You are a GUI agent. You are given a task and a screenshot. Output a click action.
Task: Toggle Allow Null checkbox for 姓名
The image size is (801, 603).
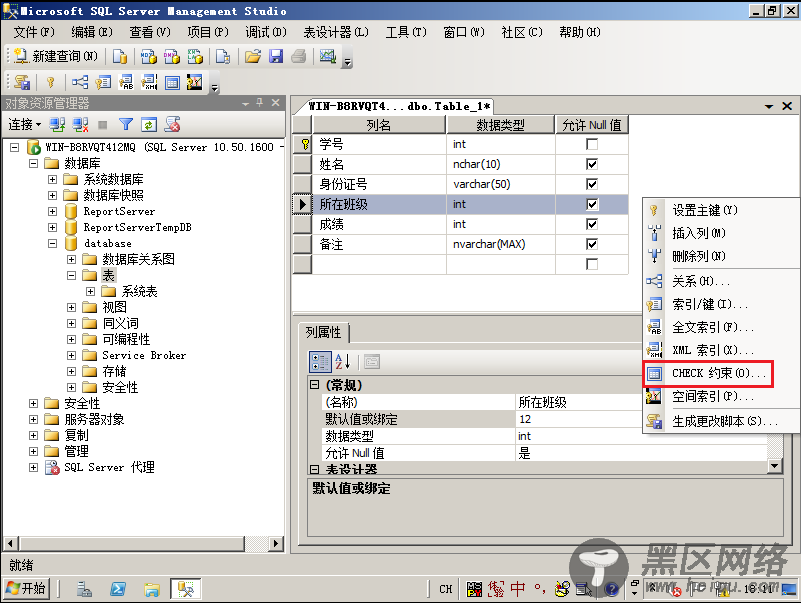(592, 164)
